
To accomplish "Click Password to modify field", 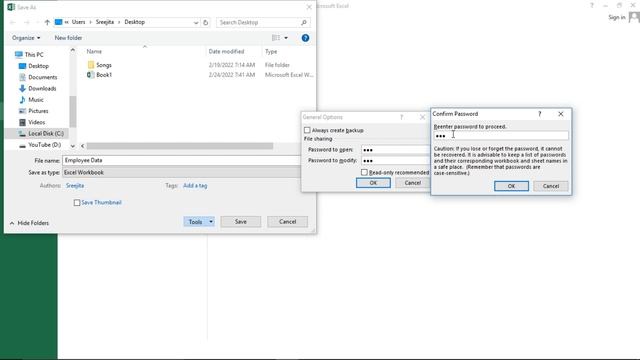I will [x=396, y=161].
